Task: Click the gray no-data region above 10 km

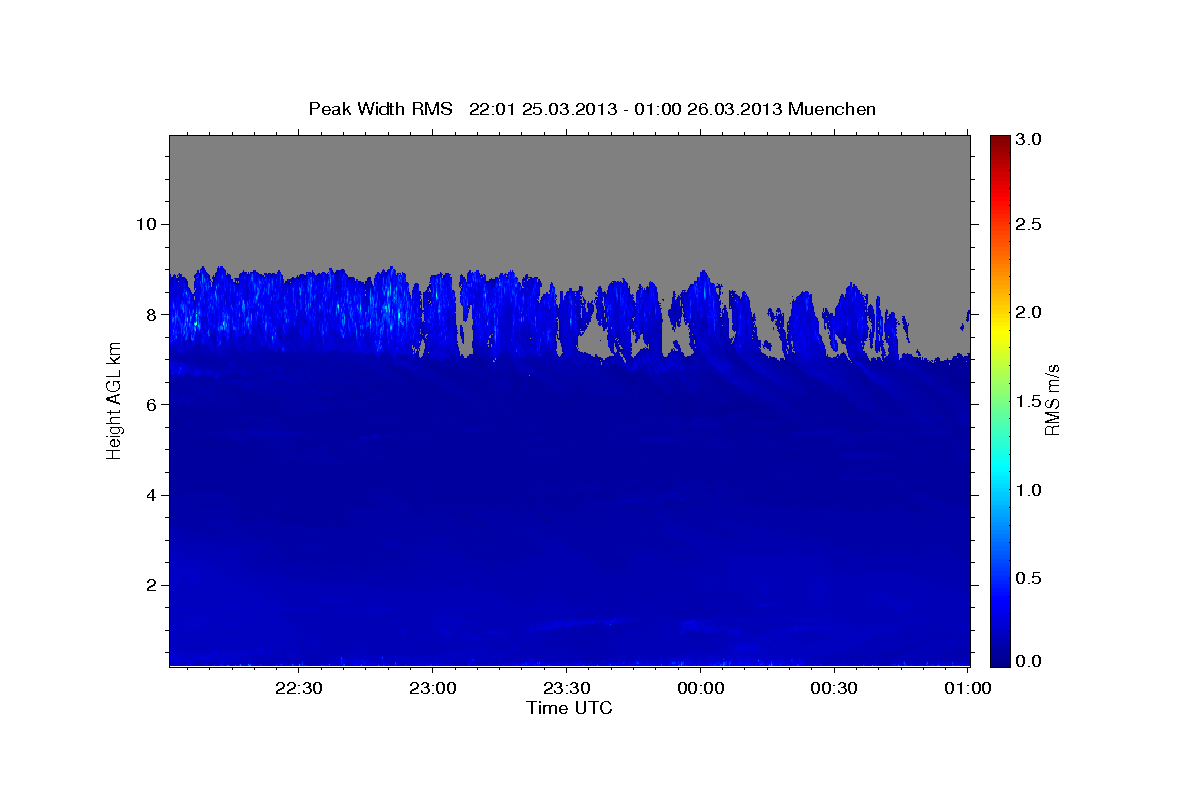Action: [x=569, y=180]
